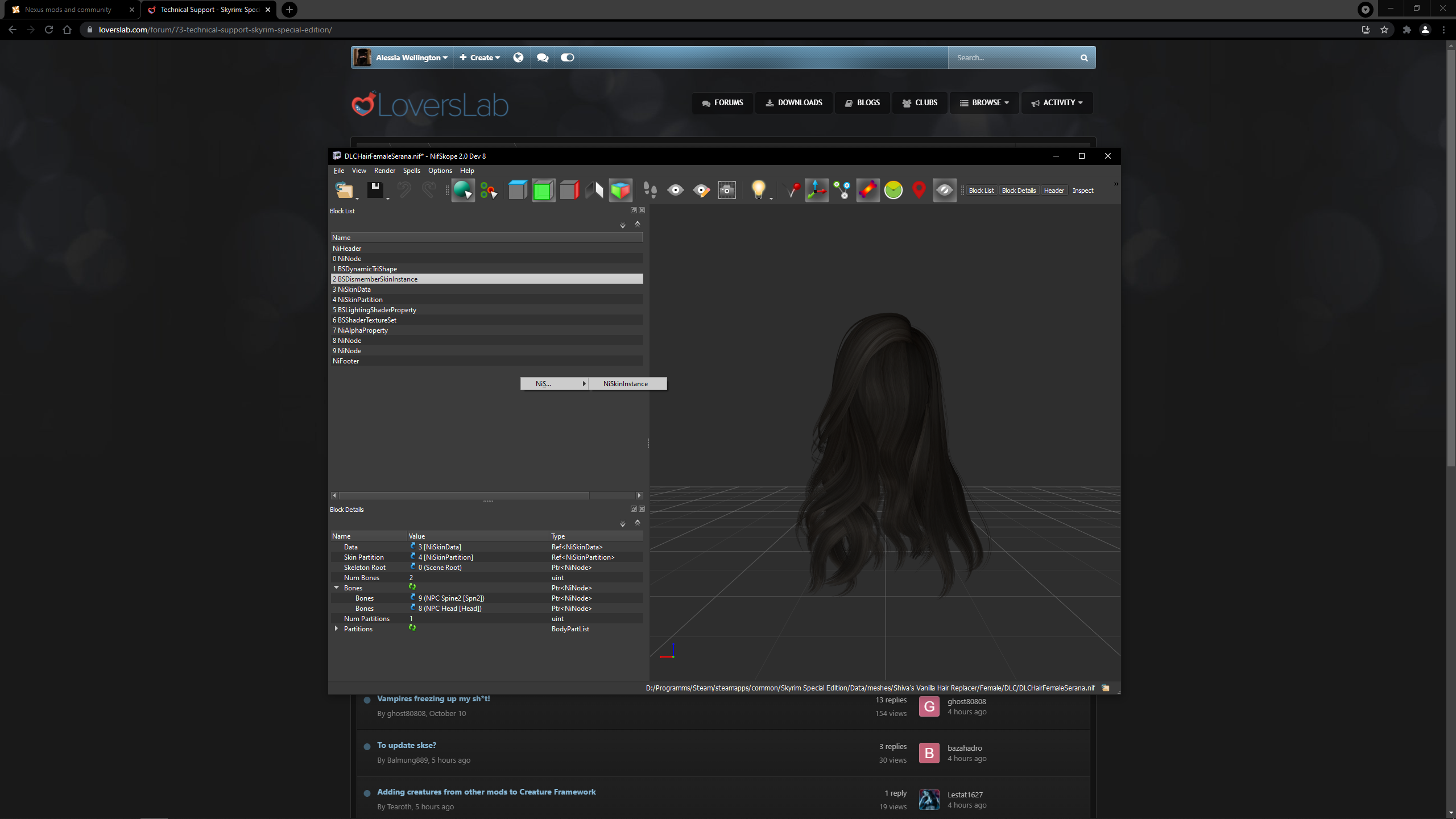This screenshot has width=1456, height=819.
Task: Click the screenshot camera icon
Action: (727, 190)
